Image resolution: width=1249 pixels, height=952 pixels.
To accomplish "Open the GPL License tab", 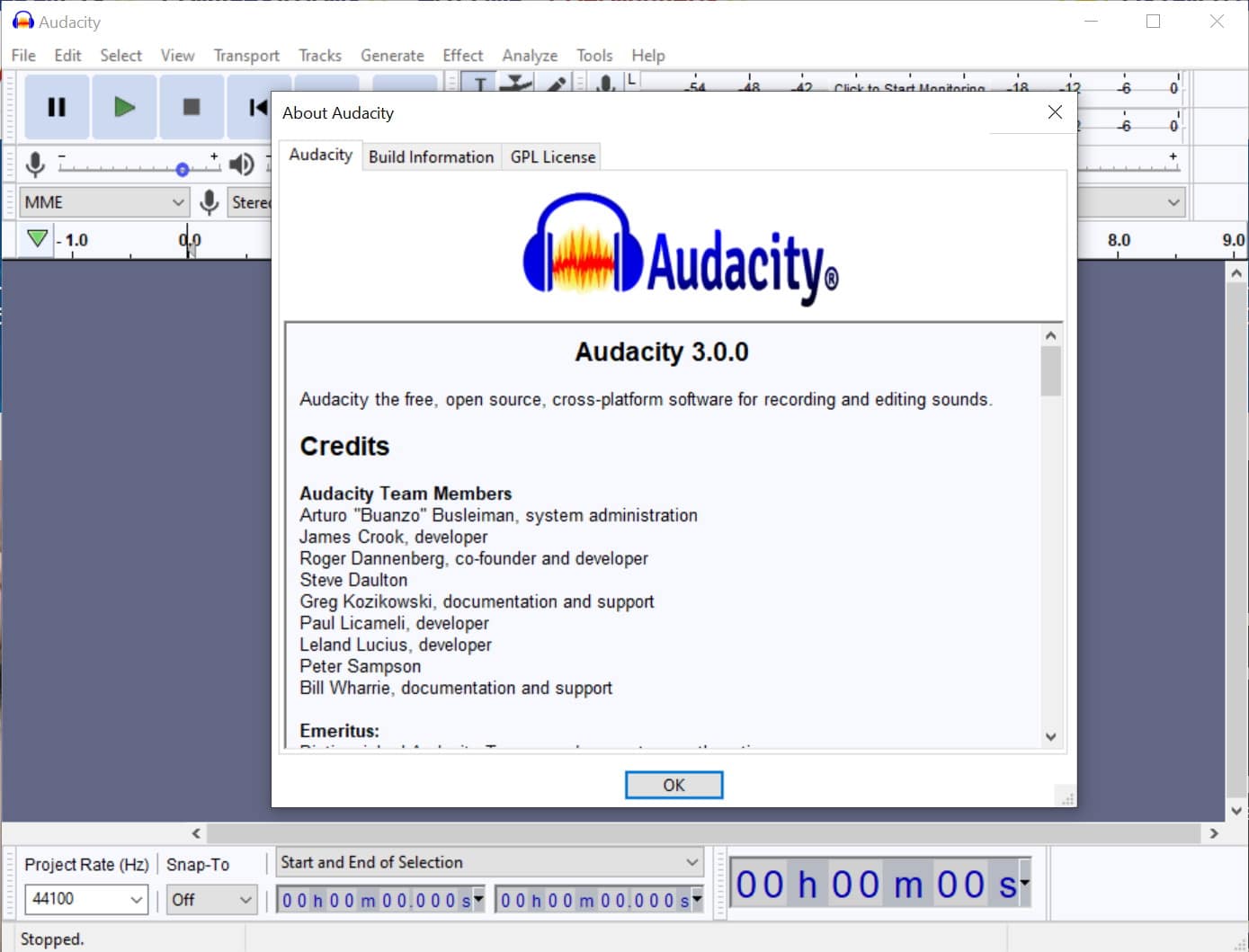I will pyautogui.click(x=552, y=156).
